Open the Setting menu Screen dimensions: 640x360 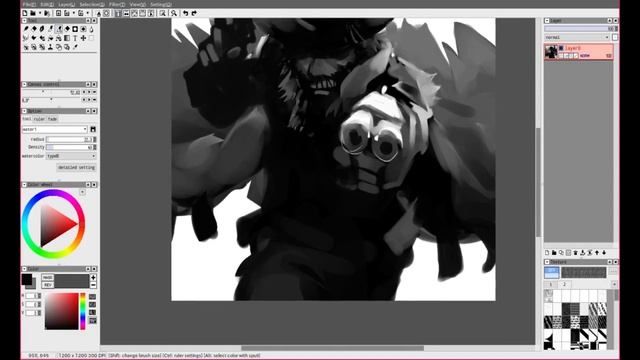pos(161,4)
